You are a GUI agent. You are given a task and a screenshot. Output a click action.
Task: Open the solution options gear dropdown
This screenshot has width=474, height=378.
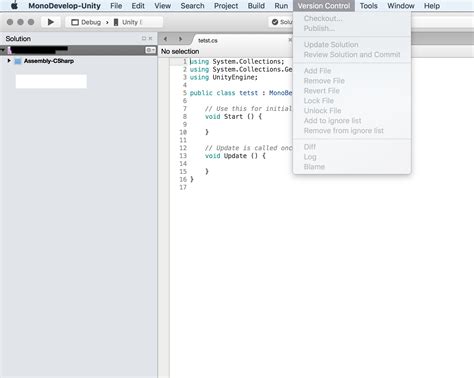coord(150,50)
